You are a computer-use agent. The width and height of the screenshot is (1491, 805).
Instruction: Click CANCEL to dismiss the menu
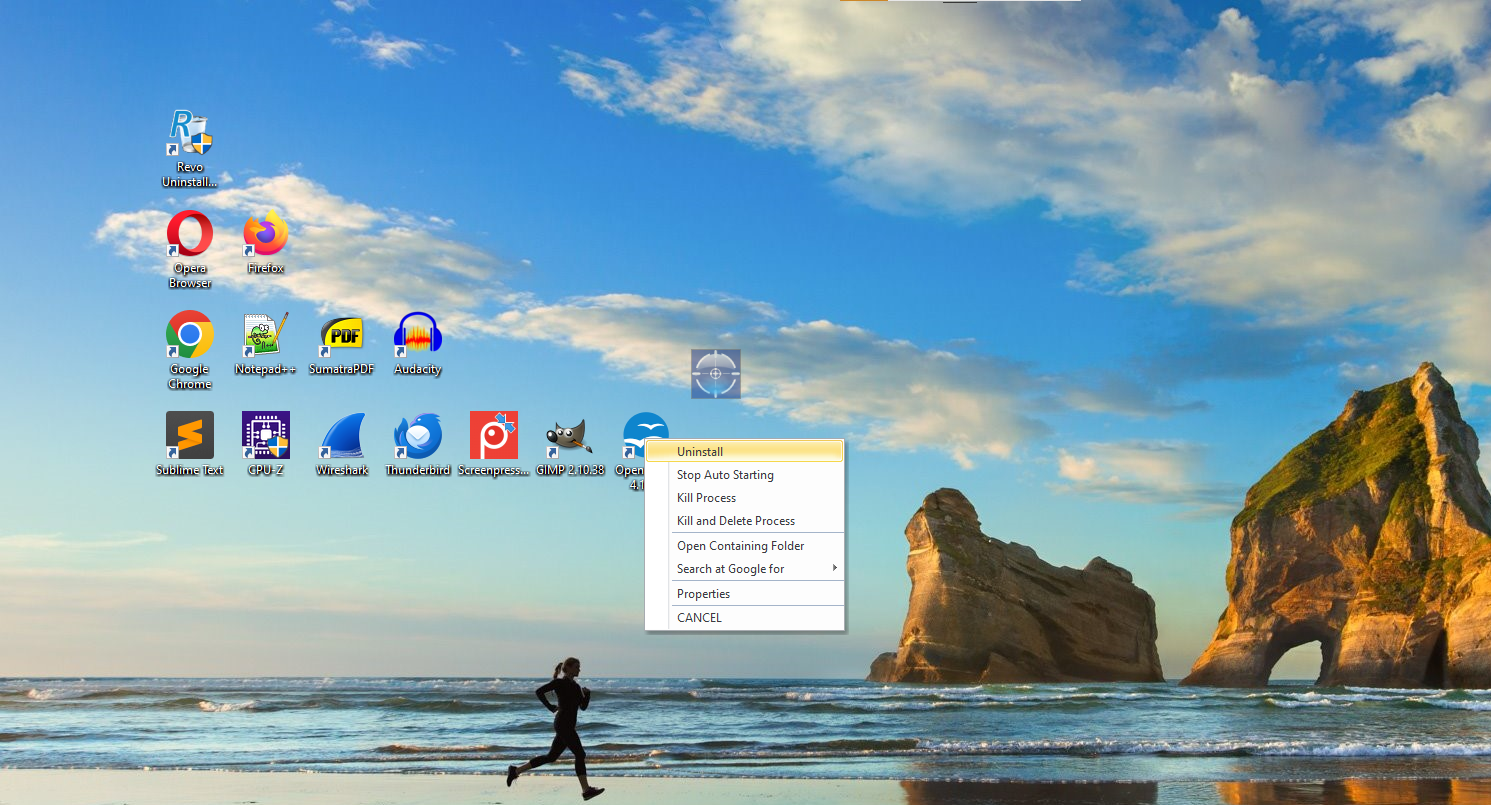(x=745, y=617)
